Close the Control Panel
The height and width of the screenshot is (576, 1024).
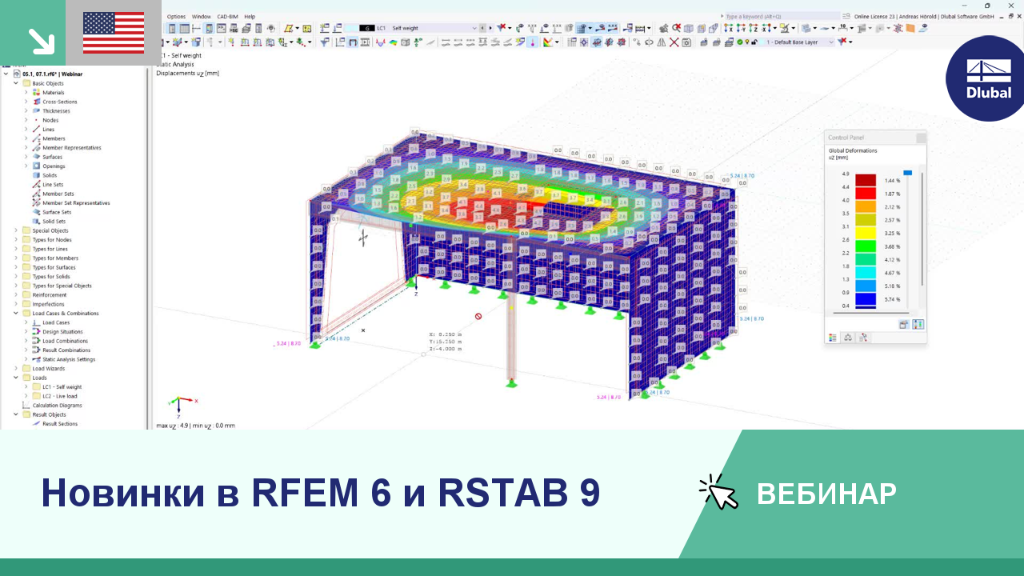921,137
